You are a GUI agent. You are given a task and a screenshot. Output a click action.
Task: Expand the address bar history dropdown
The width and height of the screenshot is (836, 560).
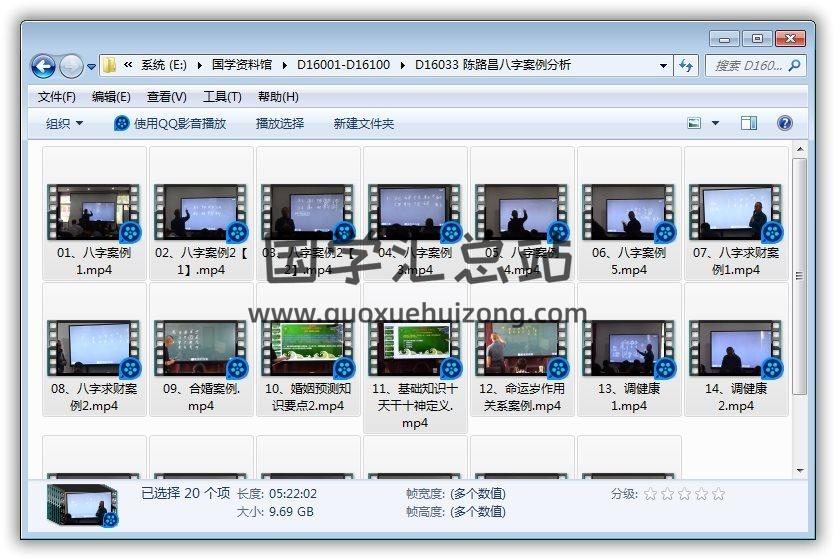[x=663, y=66]
